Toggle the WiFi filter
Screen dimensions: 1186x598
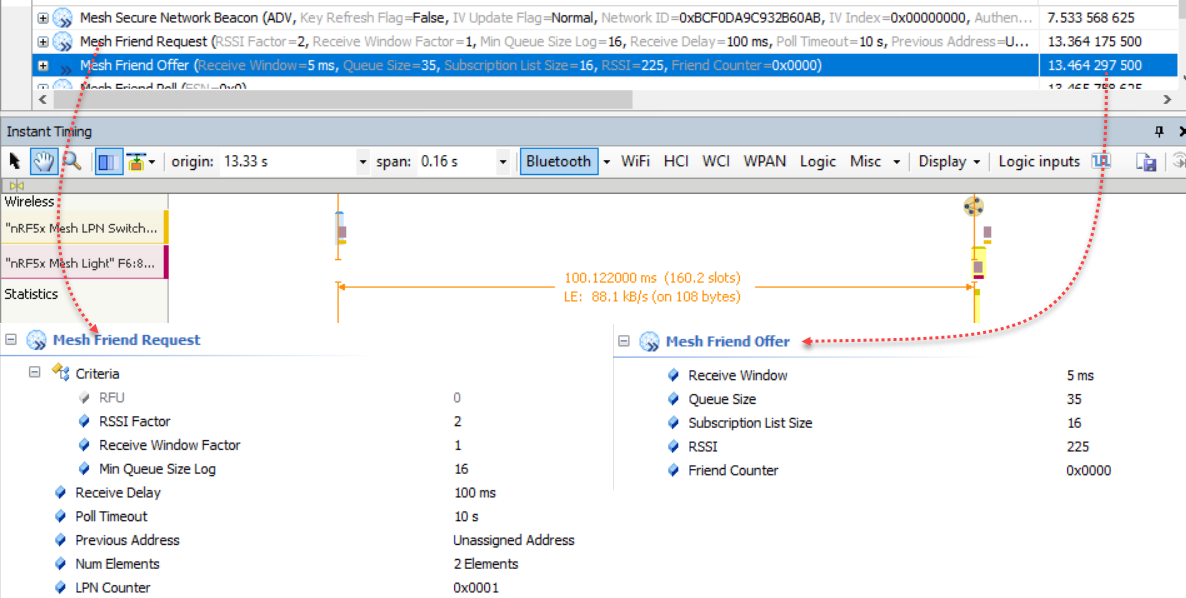pyautogui.click(x=635, y=162)
